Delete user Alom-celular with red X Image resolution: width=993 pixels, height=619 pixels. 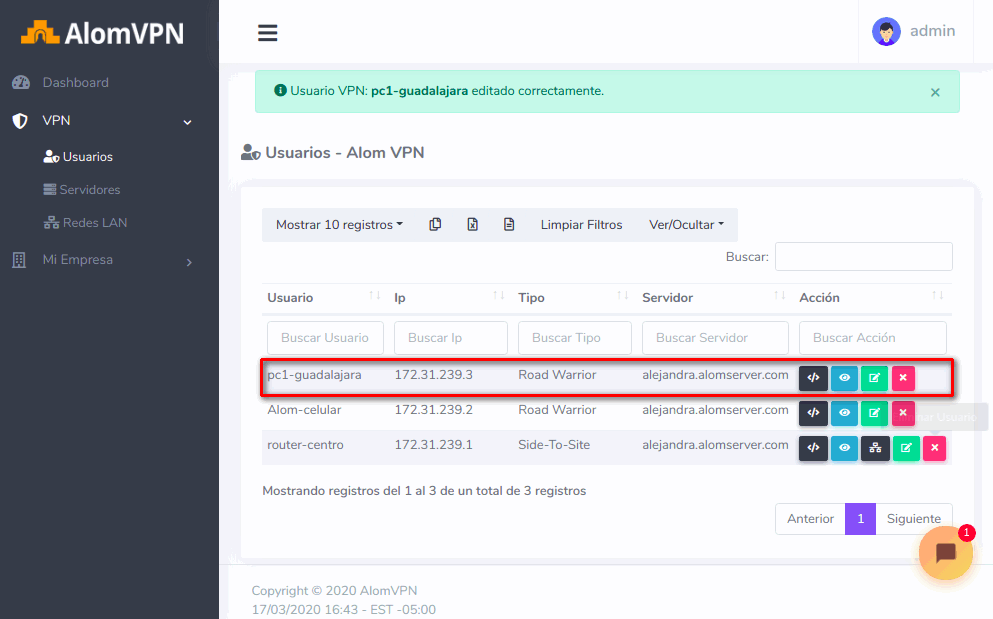click(903, 412)
